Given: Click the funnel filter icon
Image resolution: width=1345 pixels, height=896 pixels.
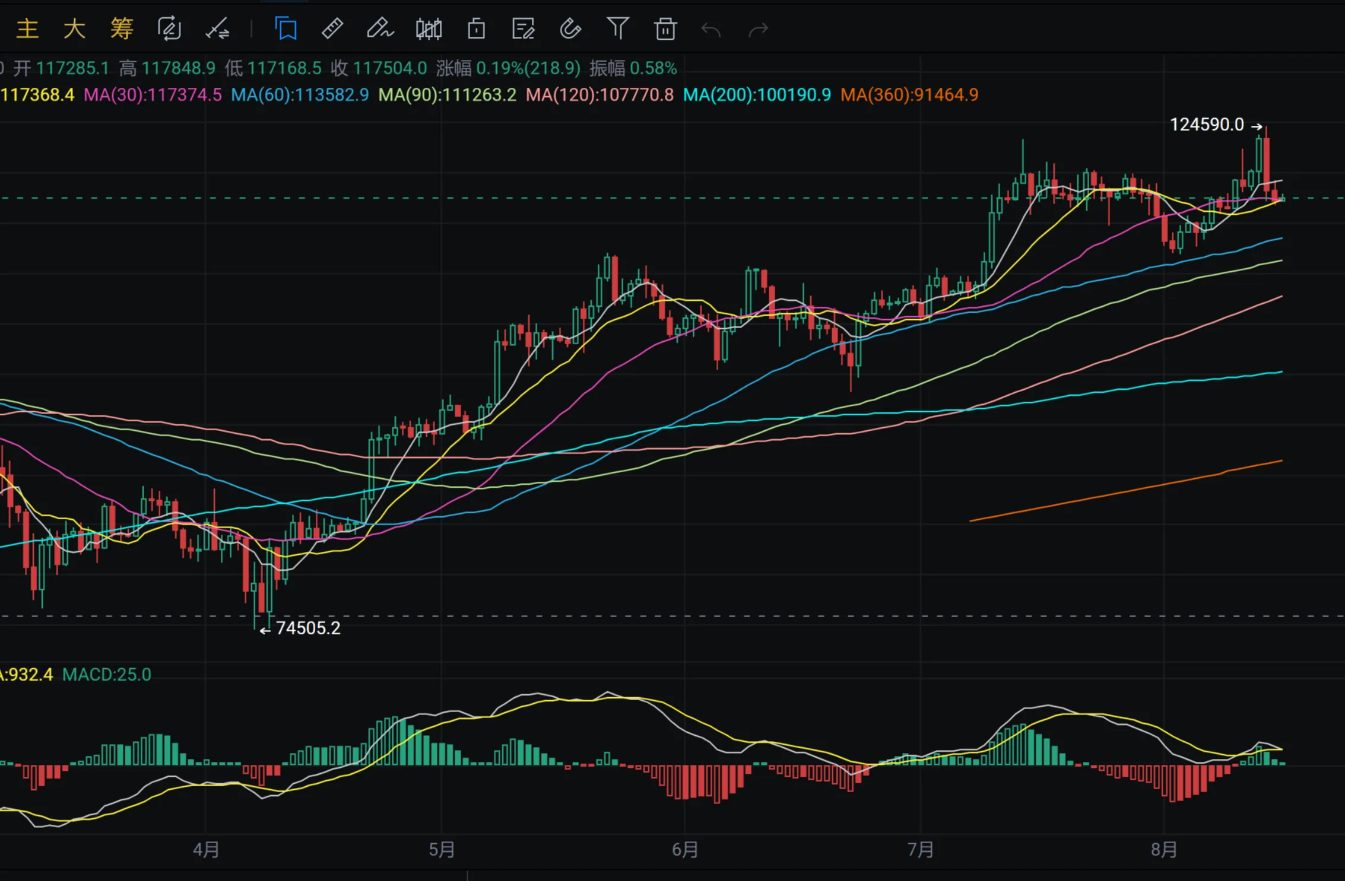Looking at the screenshot, I should pos(618,28).
